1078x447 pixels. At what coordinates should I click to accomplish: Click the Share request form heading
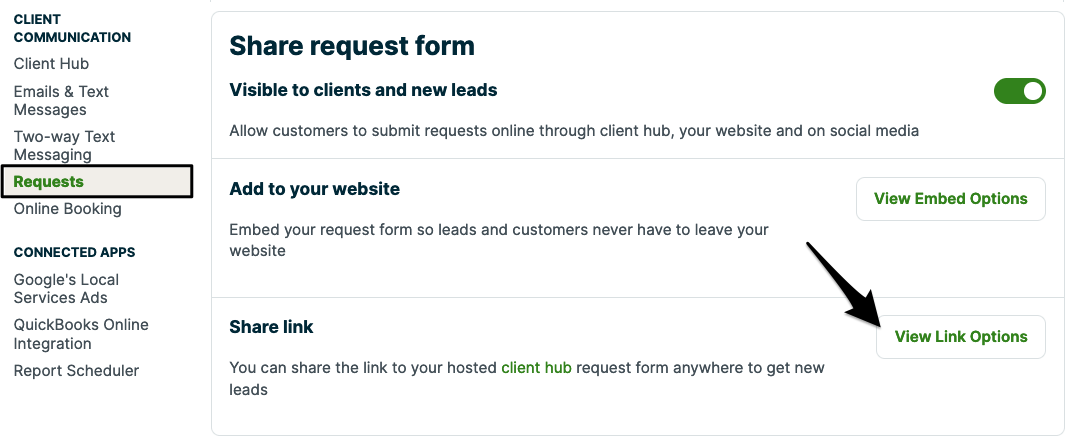(x=352, y=45)
